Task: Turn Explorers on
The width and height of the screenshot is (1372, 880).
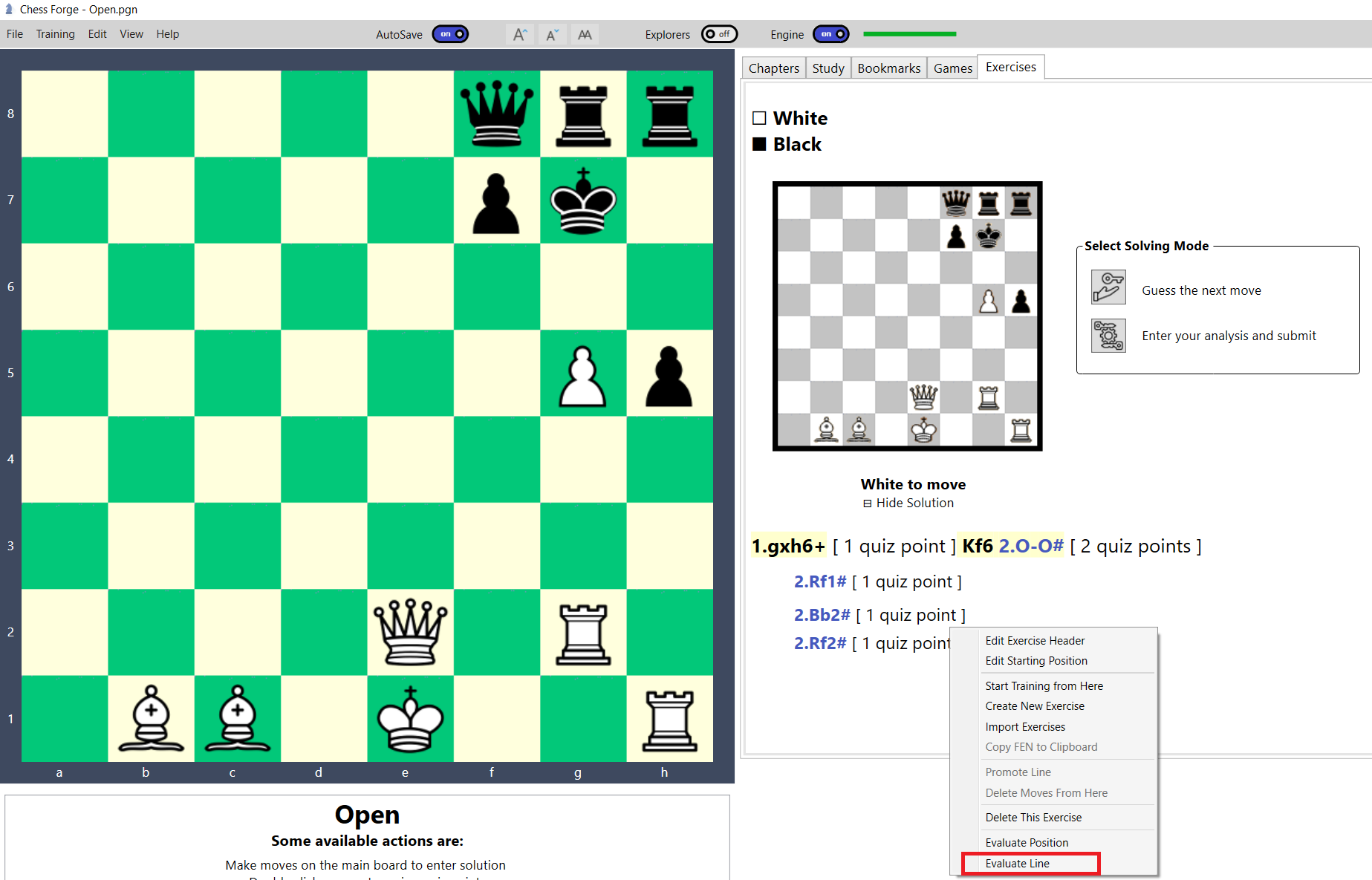Action: pos(718,33)
